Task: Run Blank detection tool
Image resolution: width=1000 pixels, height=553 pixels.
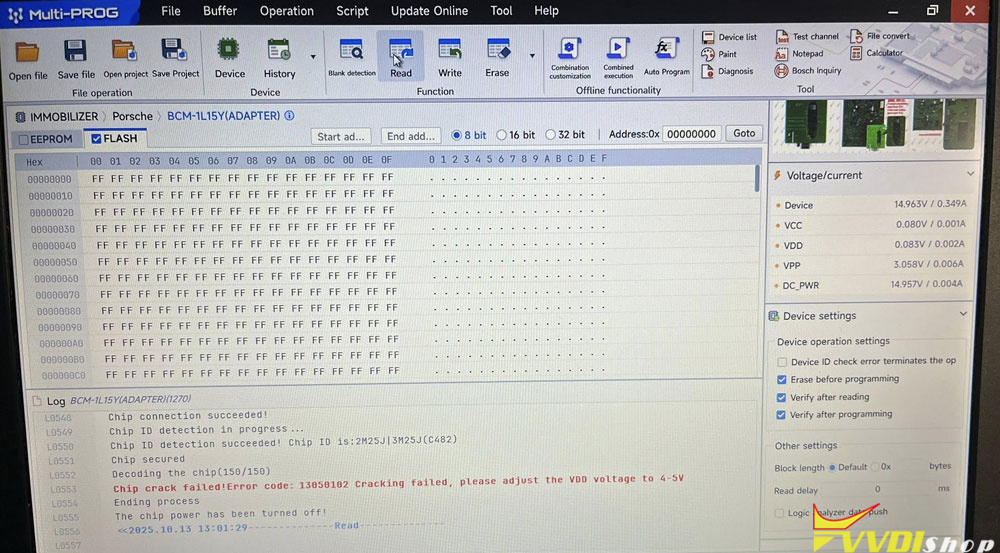Action: point(352,52)
